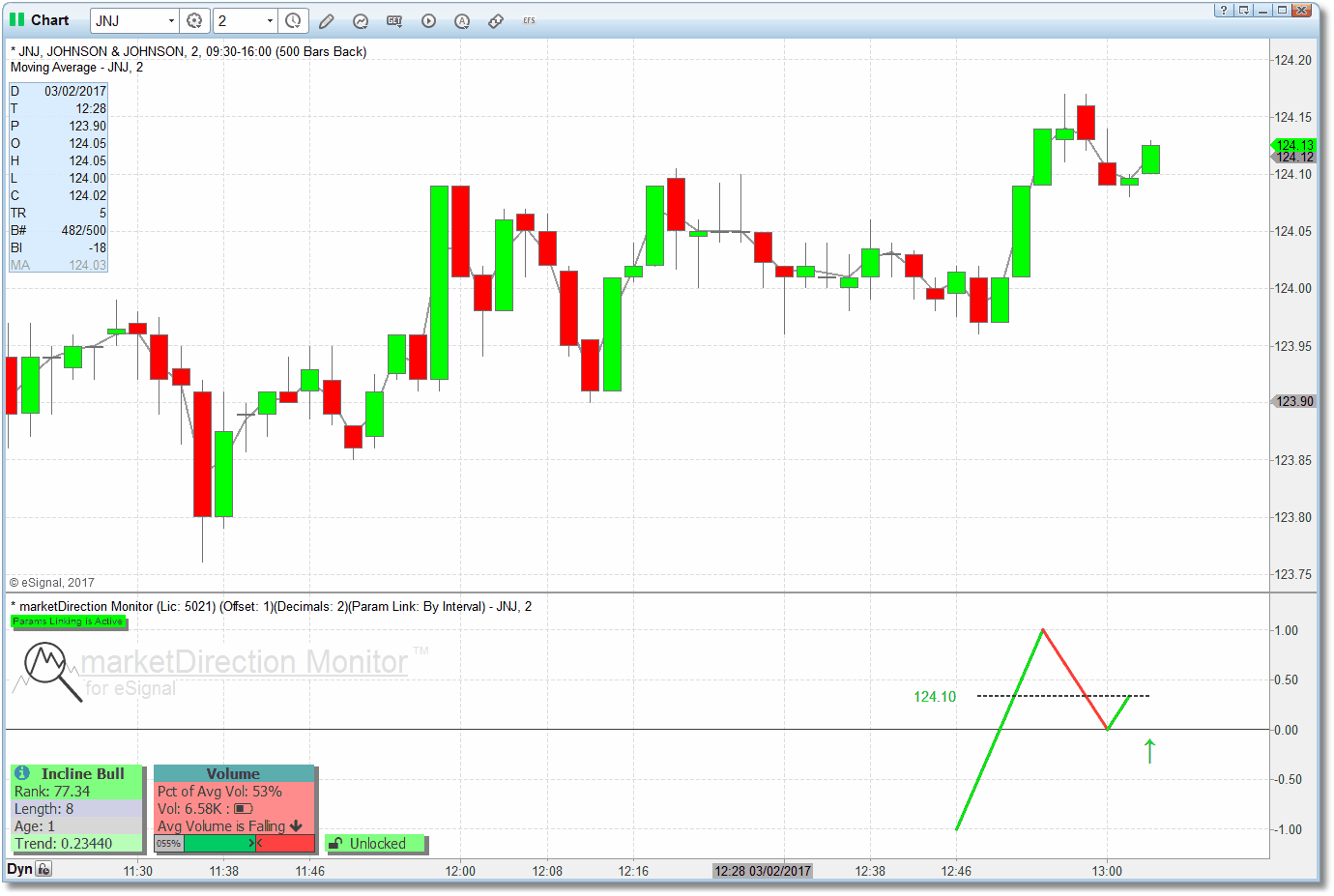Screen dimensions: 1334x896
Task: Click the battery icon next to Vol 6.58K
Action: coord(244,809)
